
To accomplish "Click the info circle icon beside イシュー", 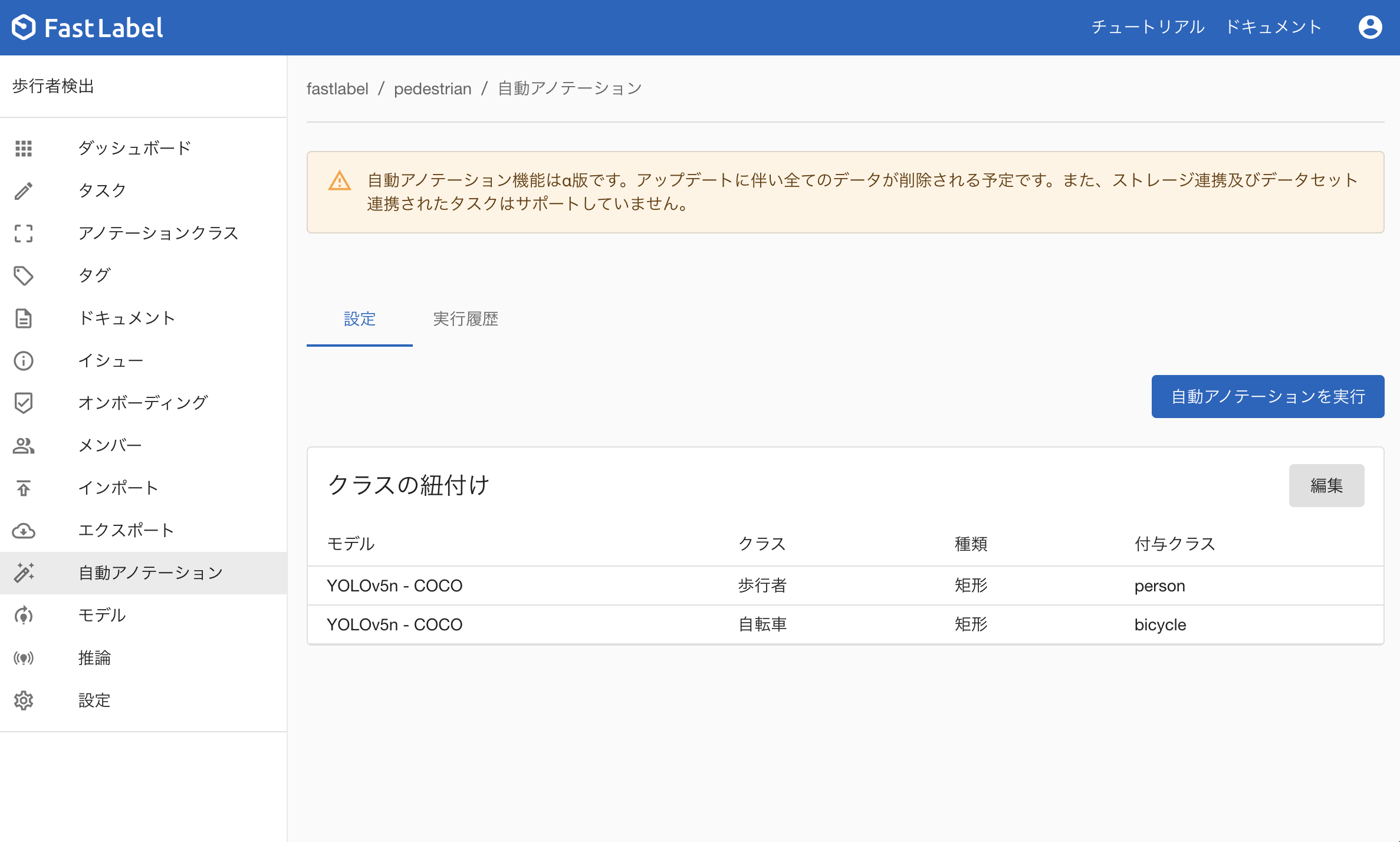I will point(24,360).
